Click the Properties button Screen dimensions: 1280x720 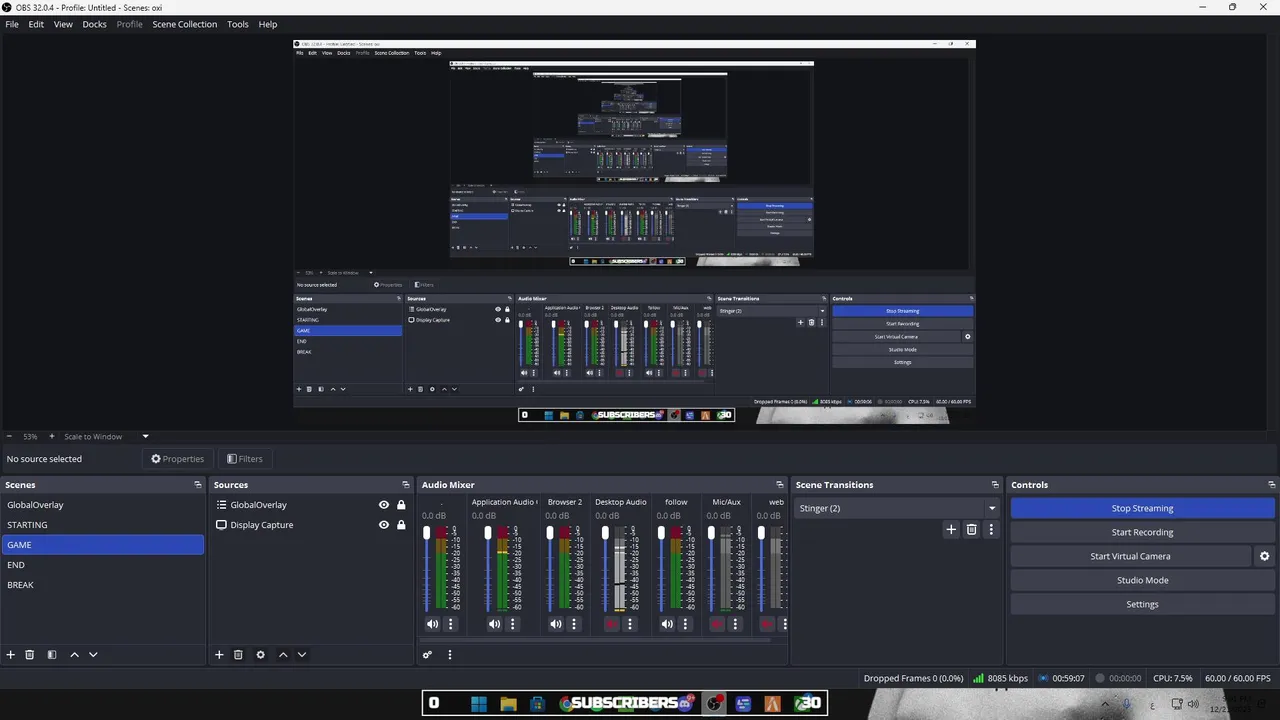pyautogui.click(x=177, y=459)
